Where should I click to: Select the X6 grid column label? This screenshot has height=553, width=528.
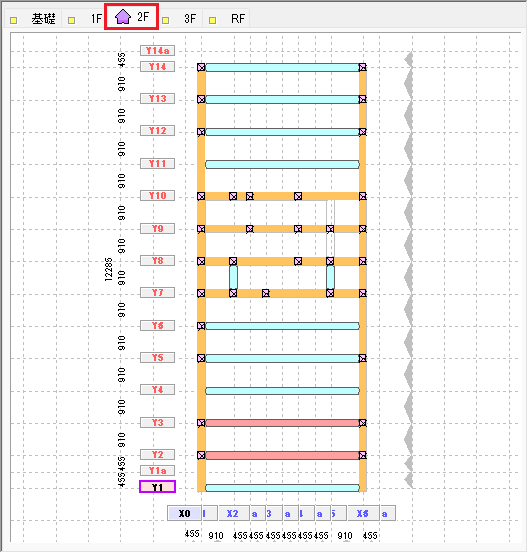tap(362, 513)
